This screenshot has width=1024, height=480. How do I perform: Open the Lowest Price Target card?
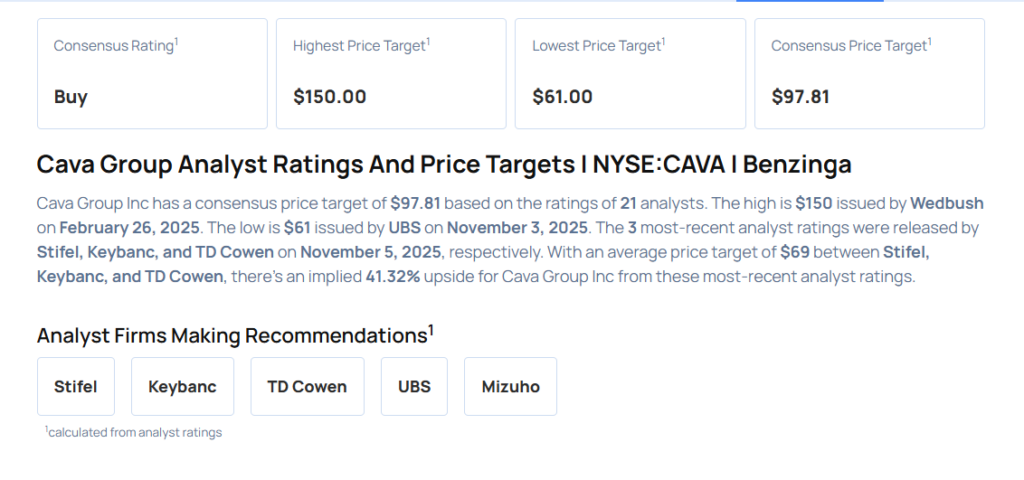[x=630, y=73]
